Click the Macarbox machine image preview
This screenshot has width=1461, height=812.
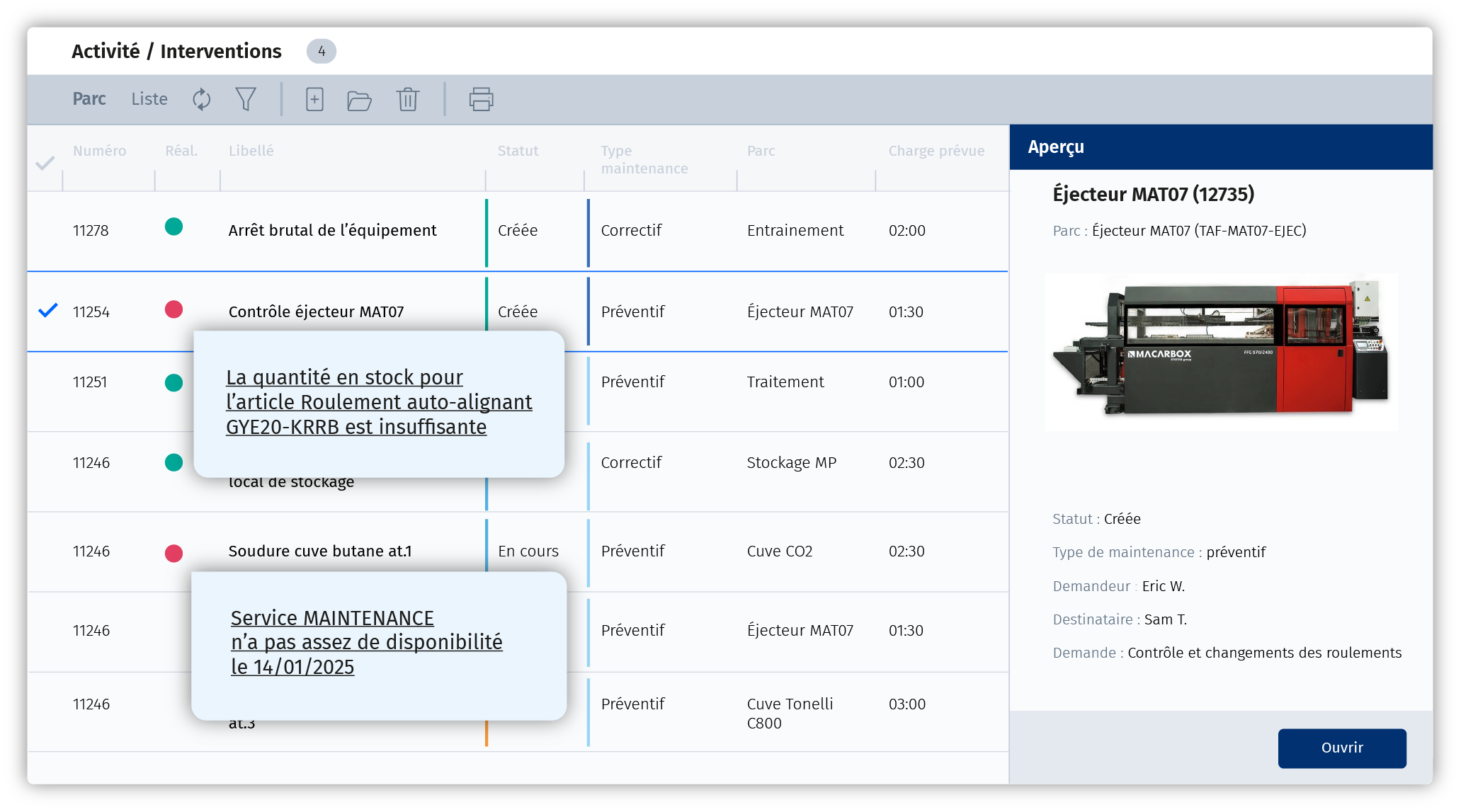[x=1221, y=352]
